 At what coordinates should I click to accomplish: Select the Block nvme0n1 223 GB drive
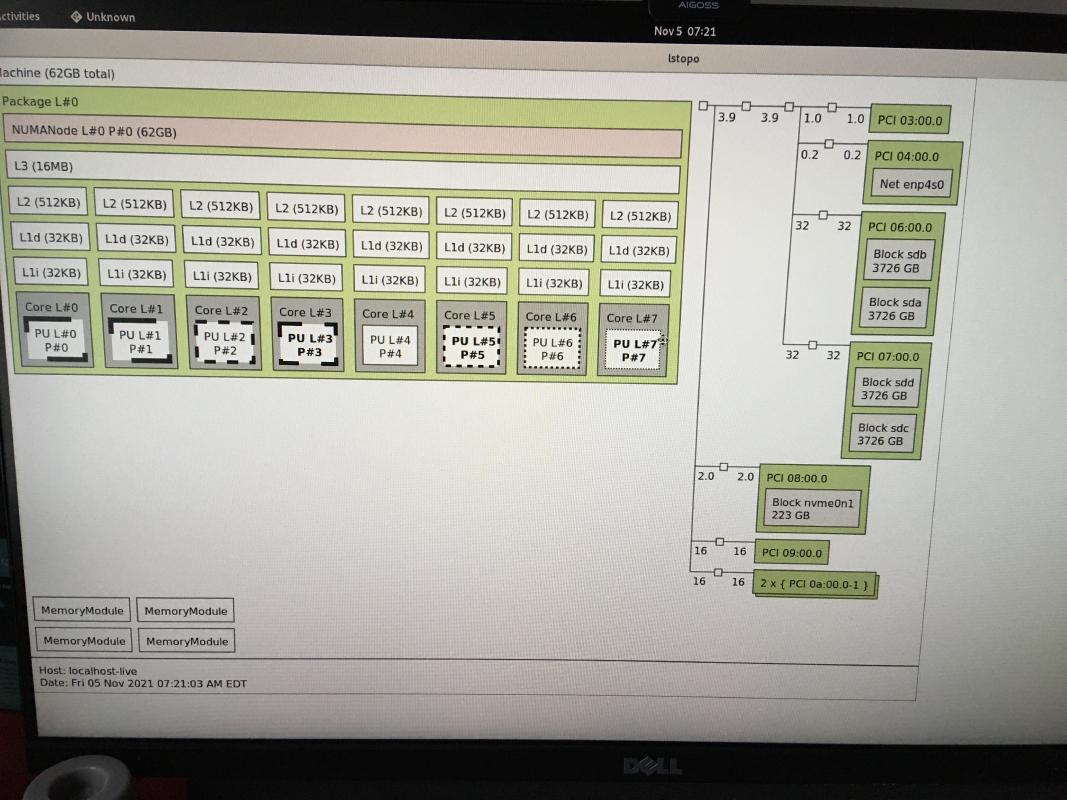pyautogui.click(x=812, y=509)
